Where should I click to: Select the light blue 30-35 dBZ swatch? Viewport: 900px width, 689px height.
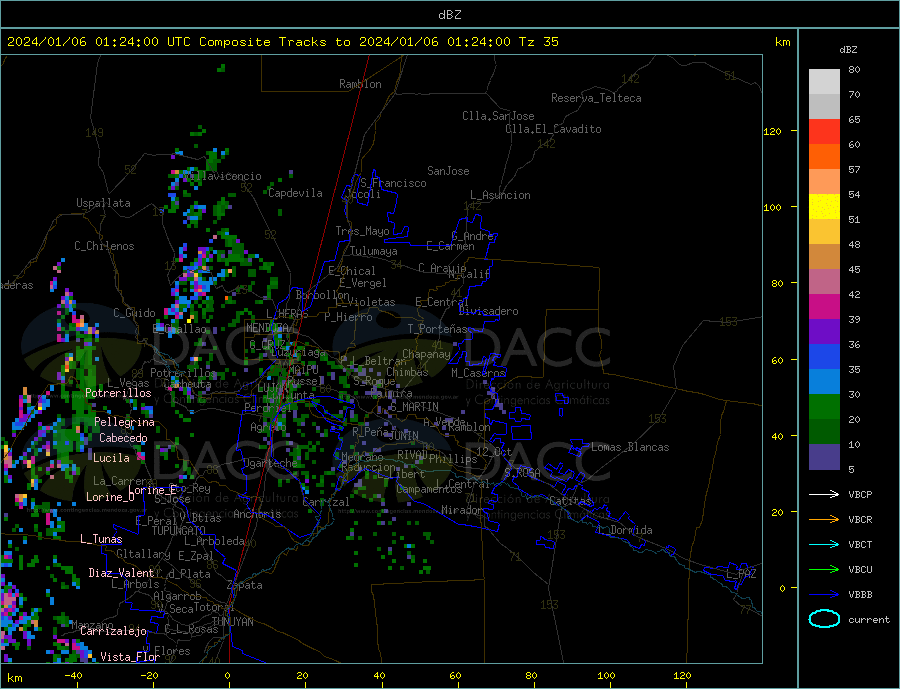(824, 382)
